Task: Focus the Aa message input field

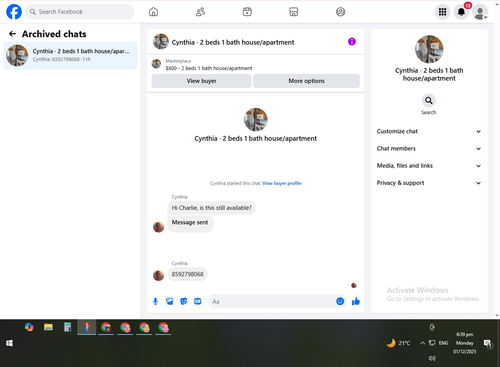Action: tap(272, 301)
